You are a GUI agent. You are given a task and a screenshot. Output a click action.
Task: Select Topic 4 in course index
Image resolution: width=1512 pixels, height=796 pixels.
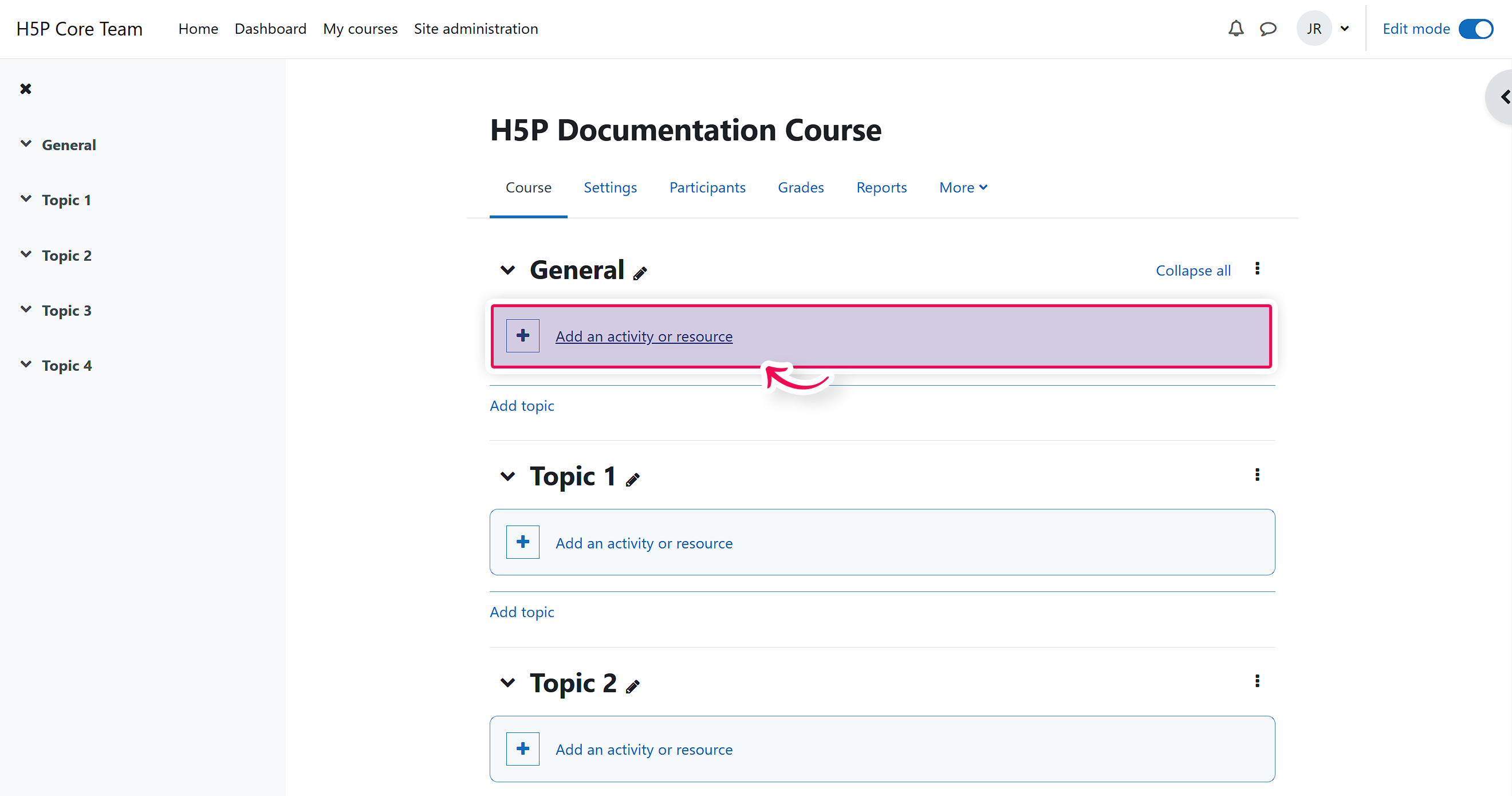66,366
